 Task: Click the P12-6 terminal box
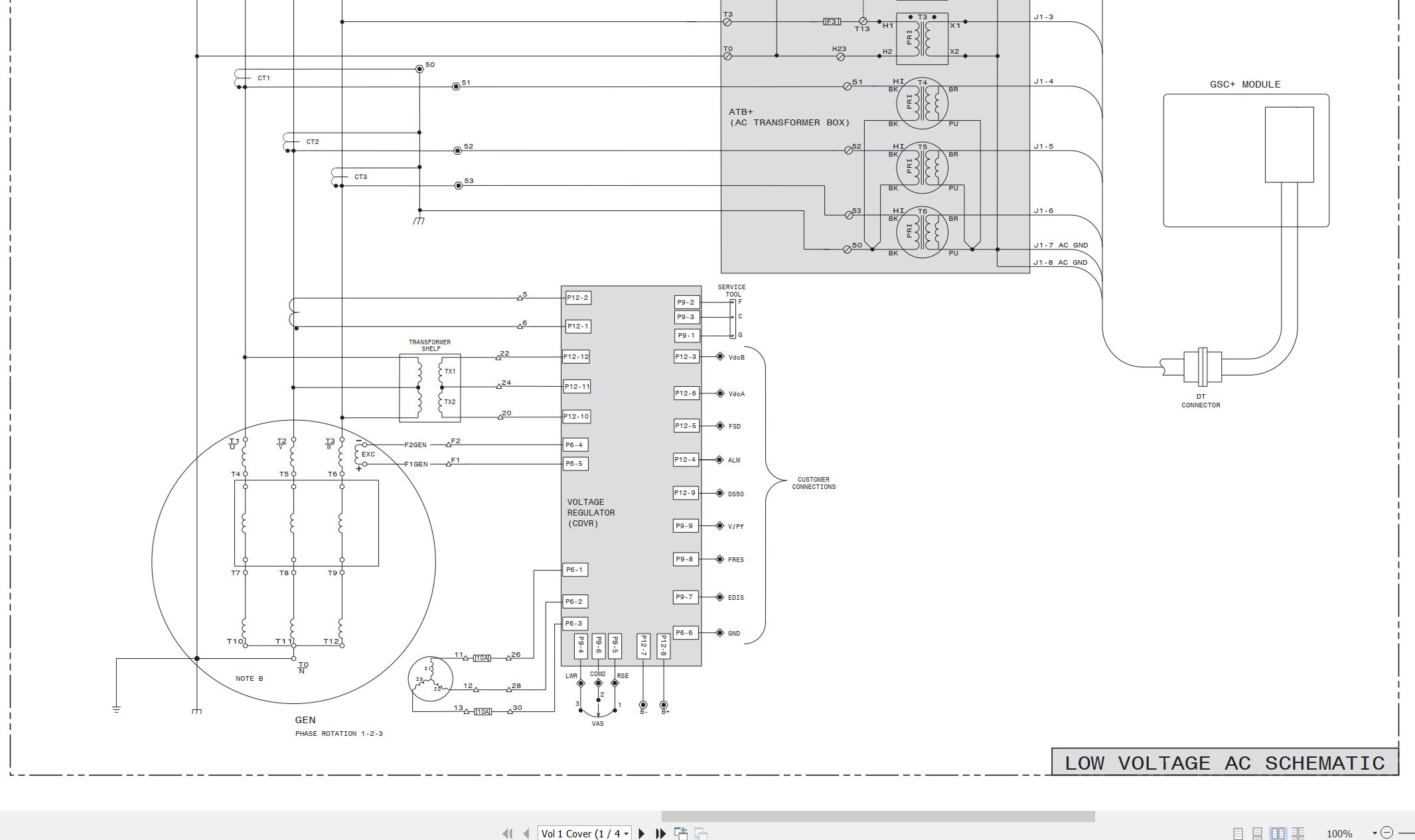point(686,393)
